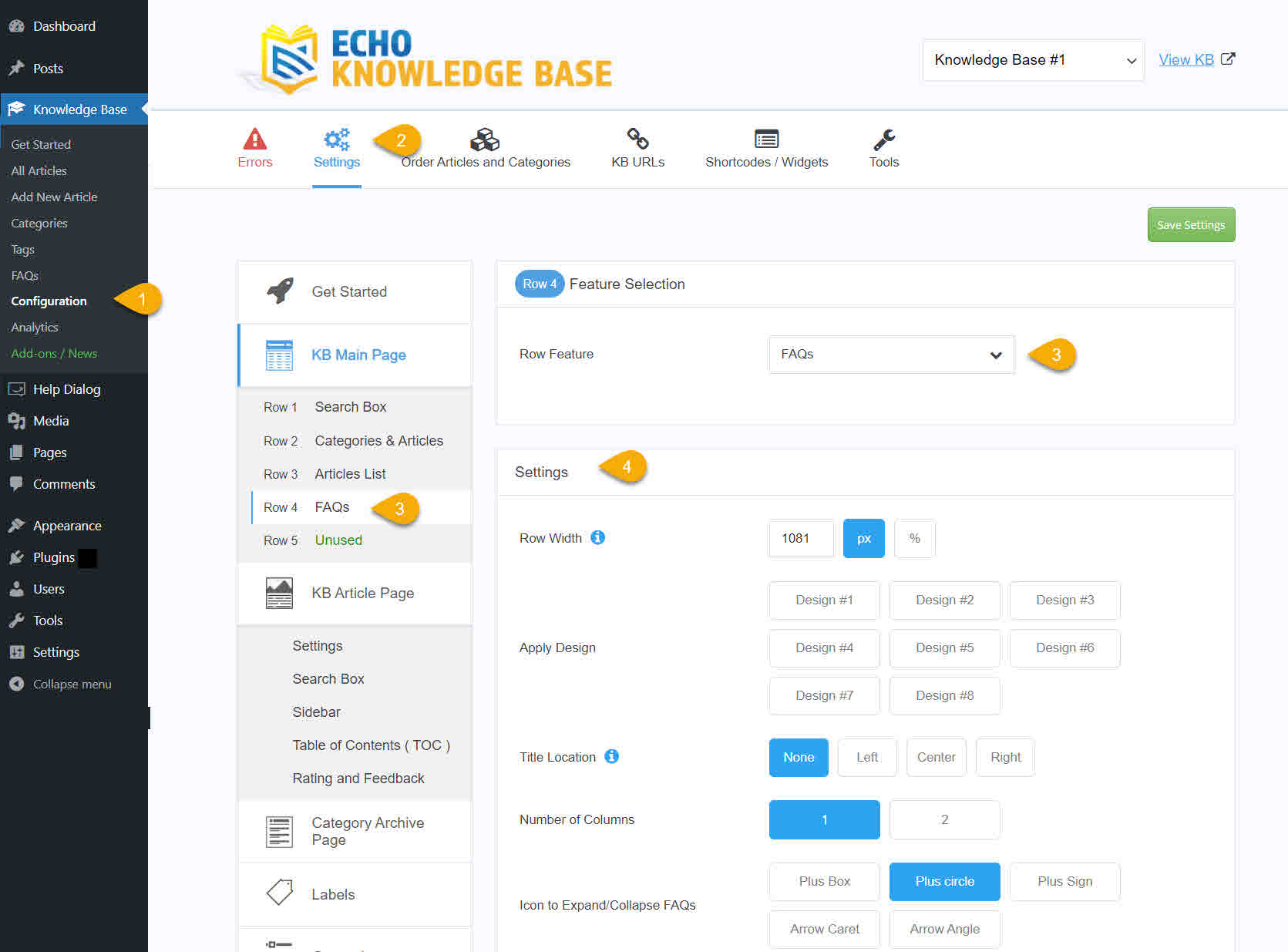Click the external link icon beside View KB
This screenshot has width=1288, height=952.
point(1228,59)
